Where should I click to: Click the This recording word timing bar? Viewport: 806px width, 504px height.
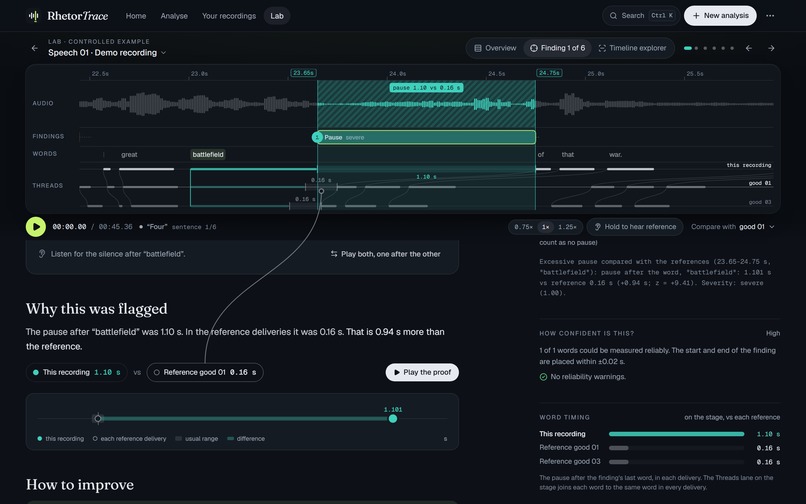[676, 434]
